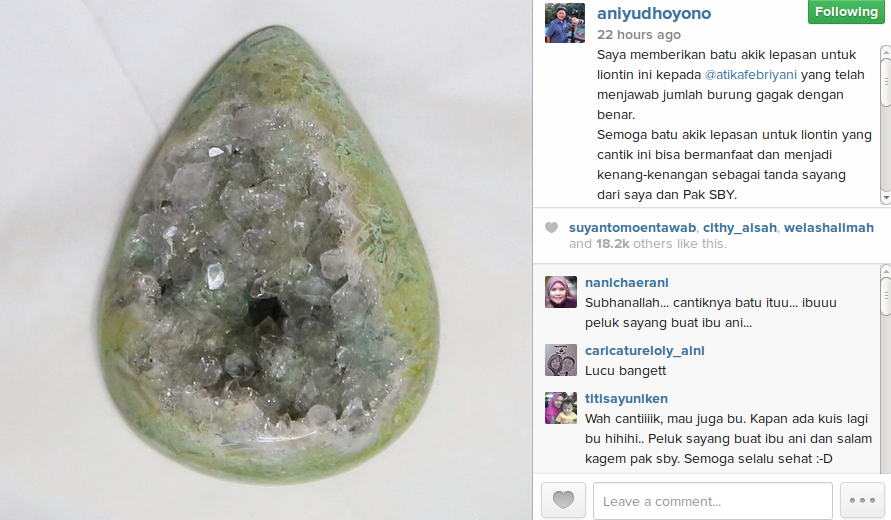This screenshot has width=891, height=520.
Task: Open the nanichaerani commenter username
Action: (627, 283)
